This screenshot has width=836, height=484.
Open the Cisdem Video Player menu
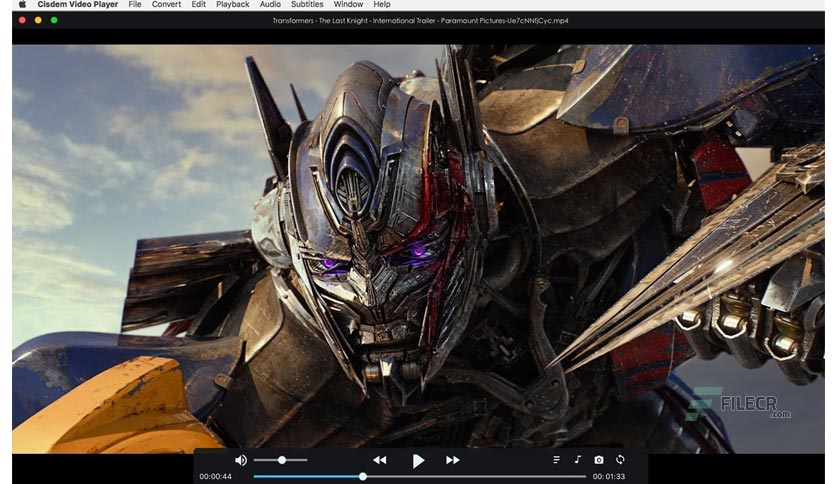(78, 4)
